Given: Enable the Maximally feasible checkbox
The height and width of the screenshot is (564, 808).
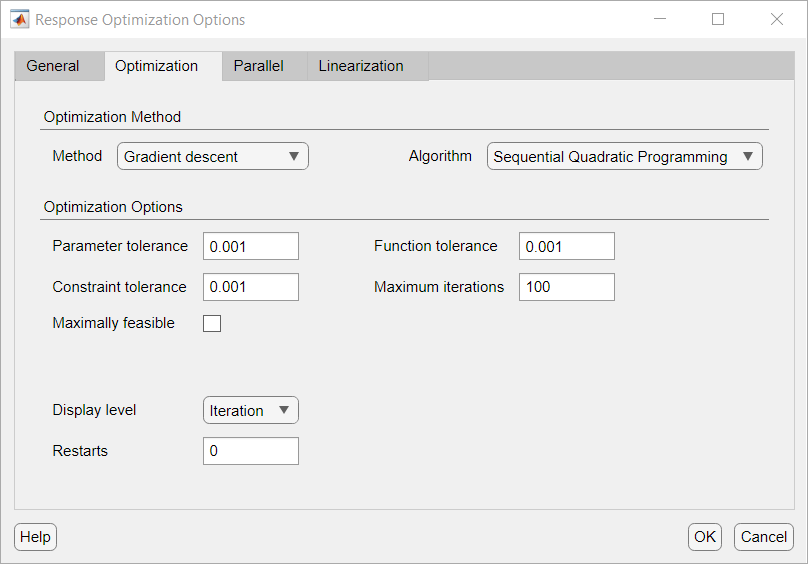Looking at the screenshot, I should [212, 323].
